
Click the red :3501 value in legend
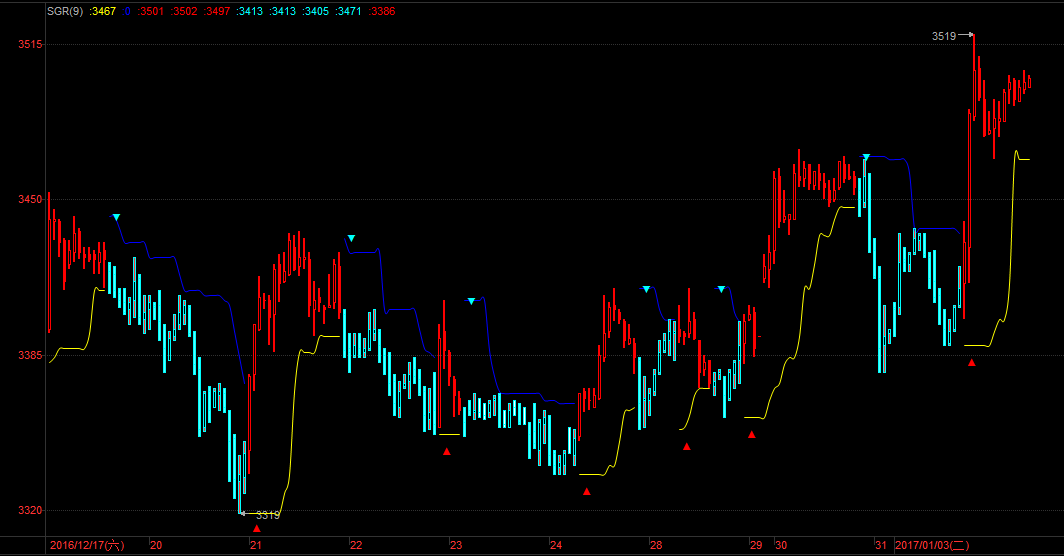click(x=151, y=11)
